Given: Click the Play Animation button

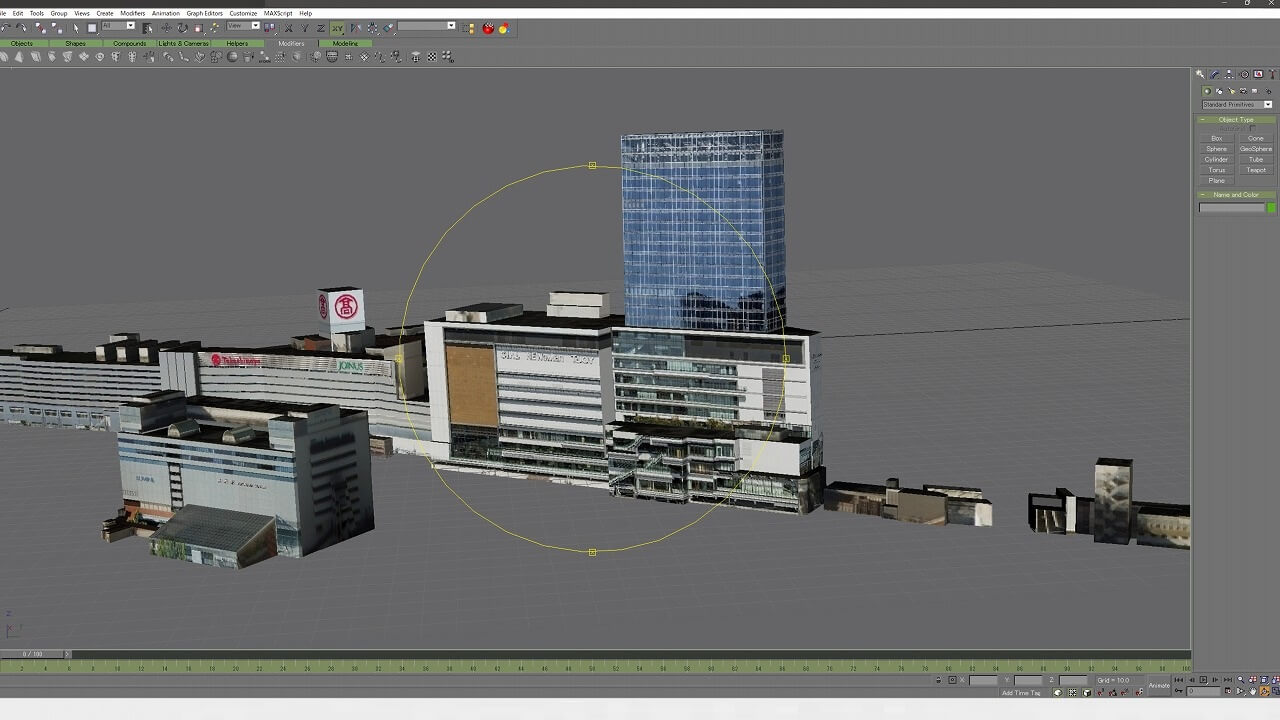Looking at the screenshot, I should coord(1203,680).
